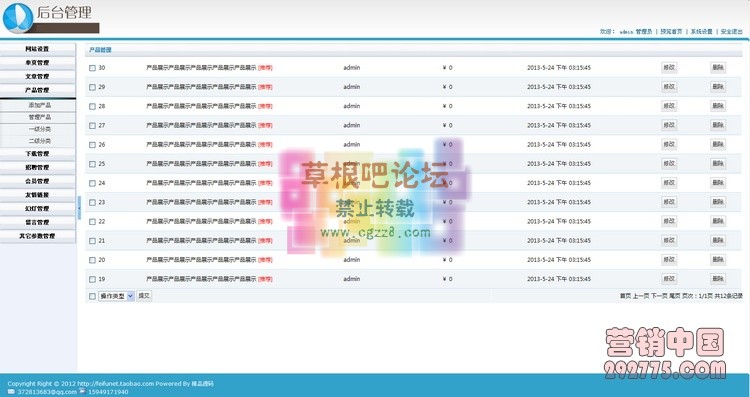Tick the checkbox for product 29
750x397 pixels.
pos(92,87)
